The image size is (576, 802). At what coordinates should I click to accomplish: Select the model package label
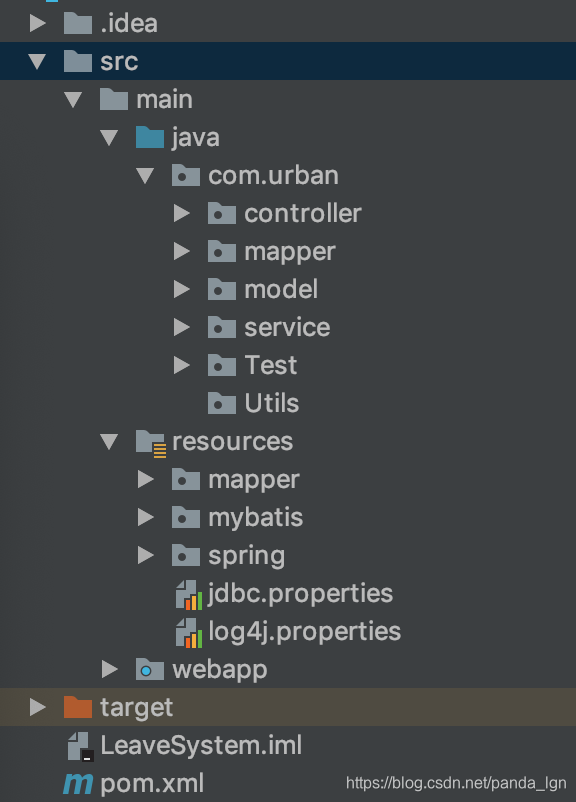point(281,289)
